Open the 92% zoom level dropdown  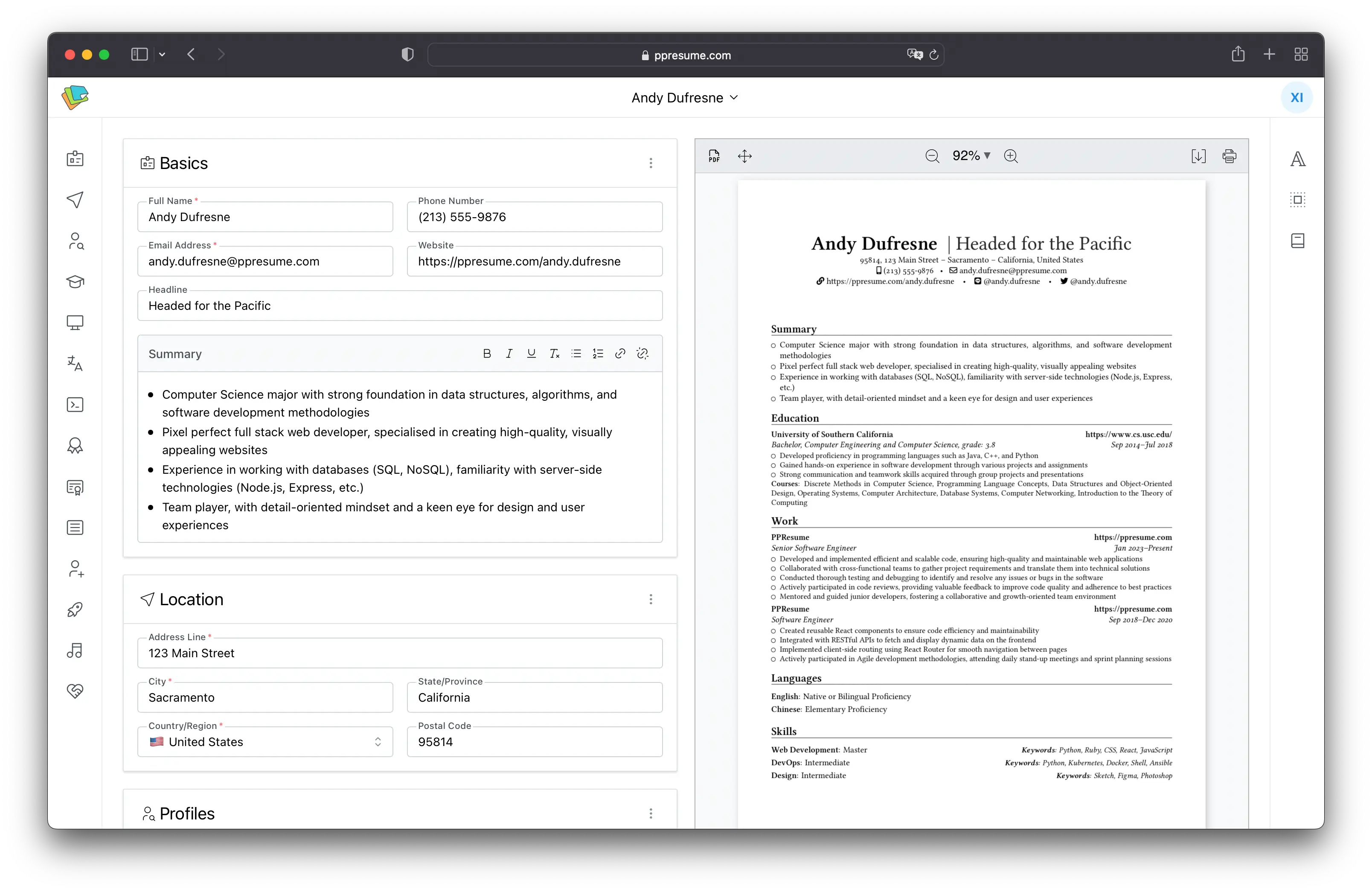(971, 156)
